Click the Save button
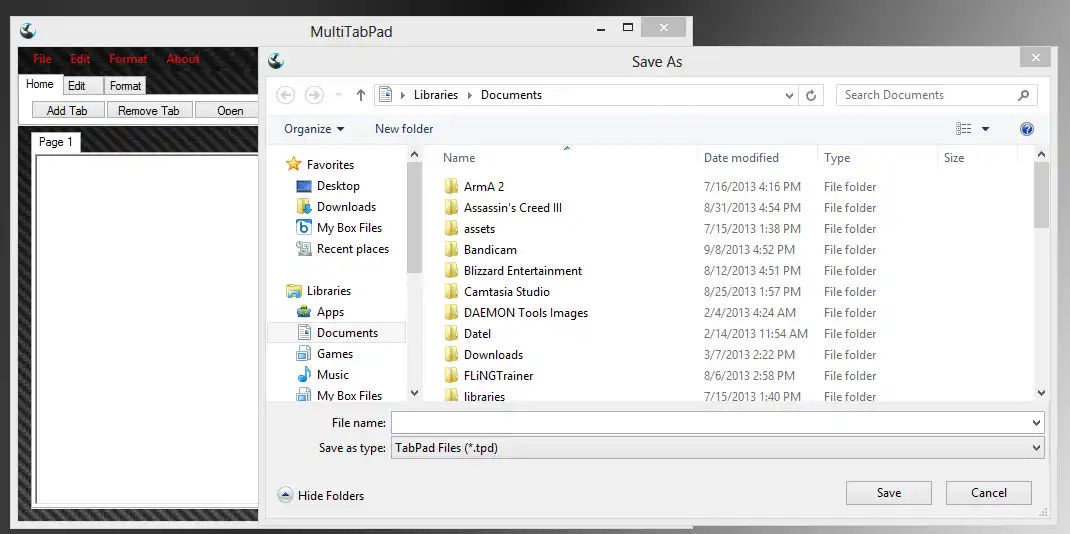This screenshot has height=534, width=1070. click(x=888, y=492)
